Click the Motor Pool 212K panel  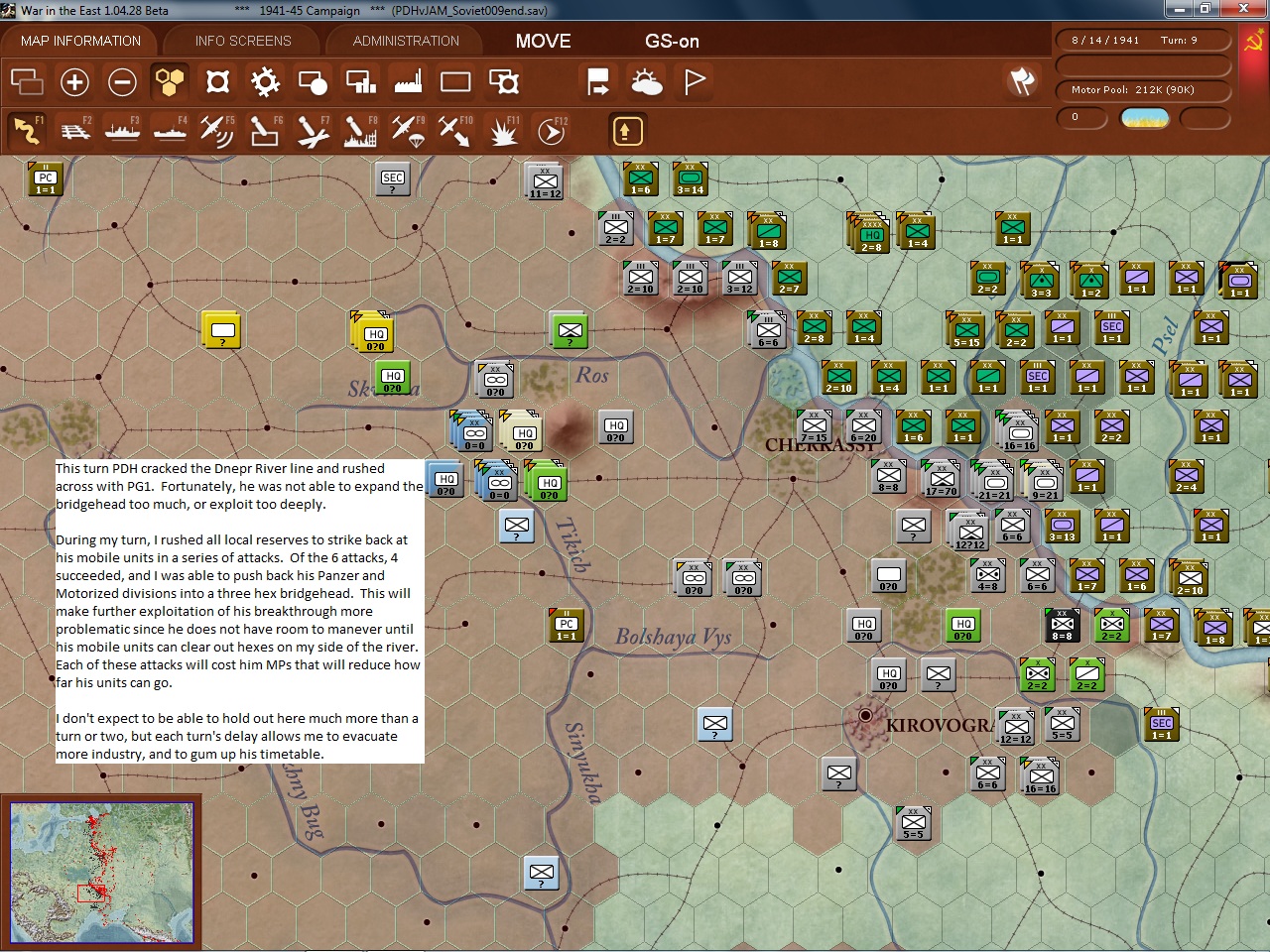[1143, 90]
